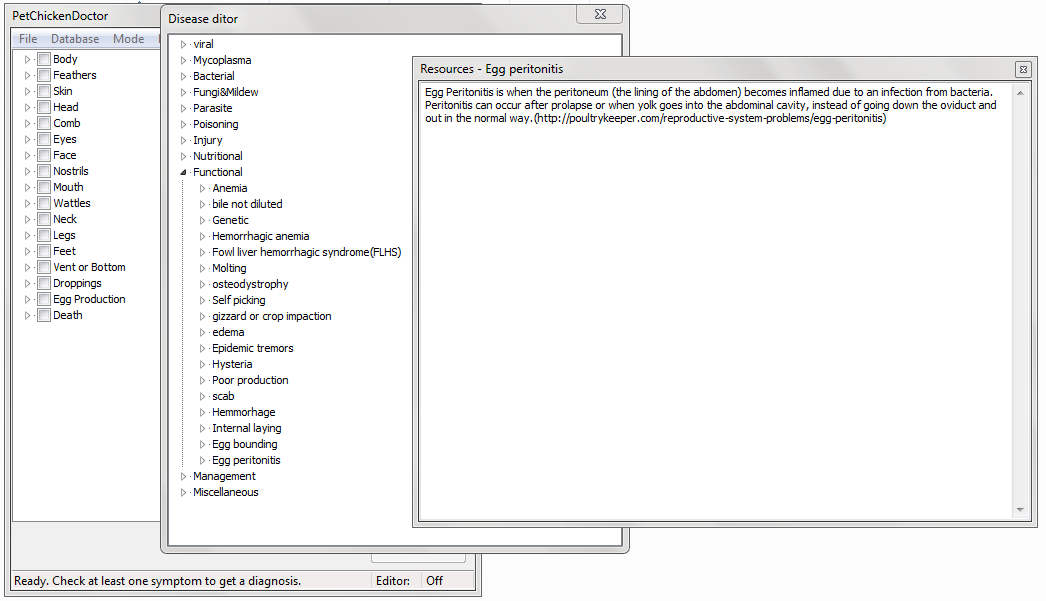The height and width of the screenshot is (601, 1046).
Task: Enable the Egg Production checkbox
Action: click(44, 299)
